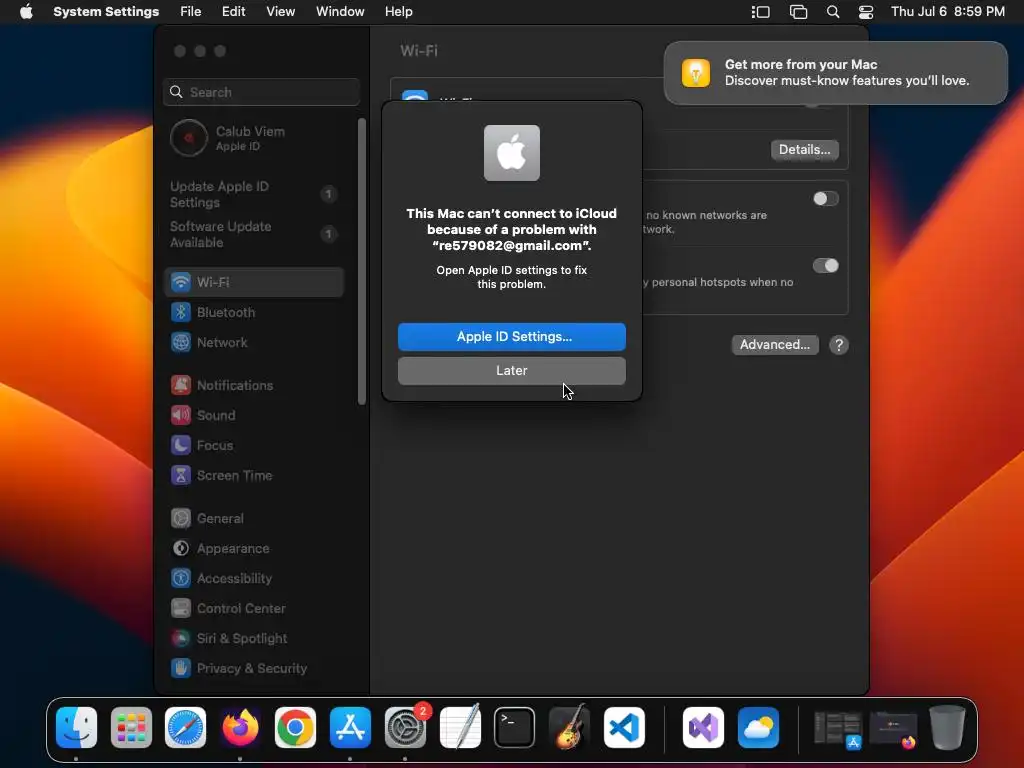Toggle the ask to join networks switch
This screenshot has width=1024, height=768.
pyautogui.click(x=825, y=199)
